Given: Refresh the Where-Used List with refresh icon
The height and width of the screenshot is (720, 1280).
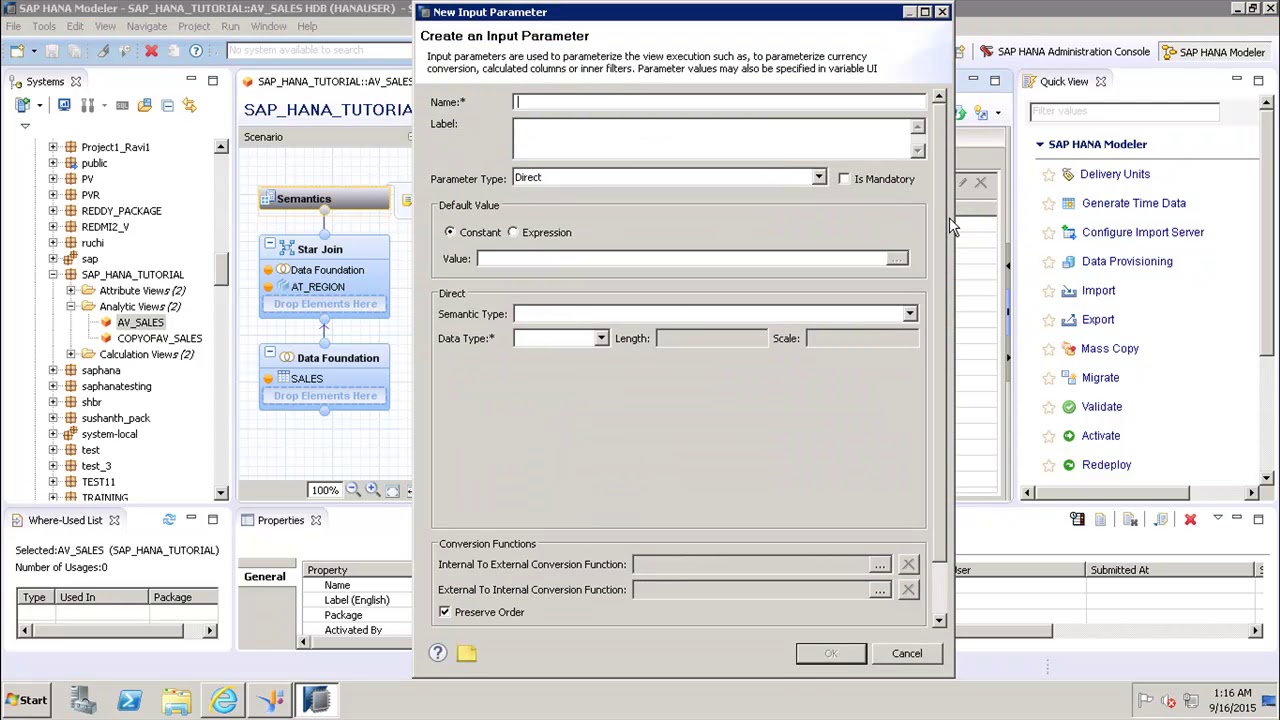Looking at the screenshot, I should [169, 519].
